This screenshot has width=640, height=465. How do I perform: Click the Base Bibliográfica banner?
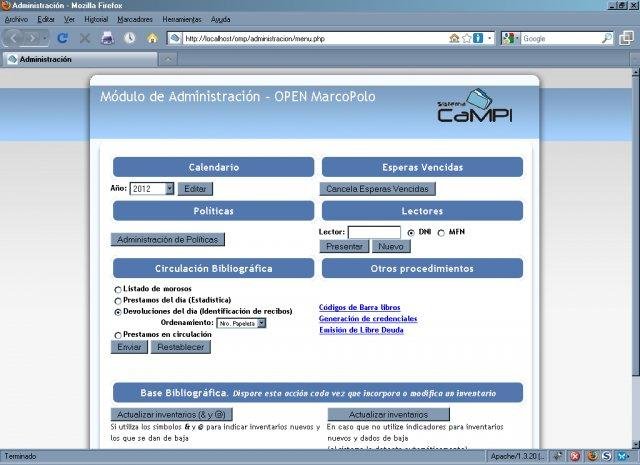pos(318,393)
